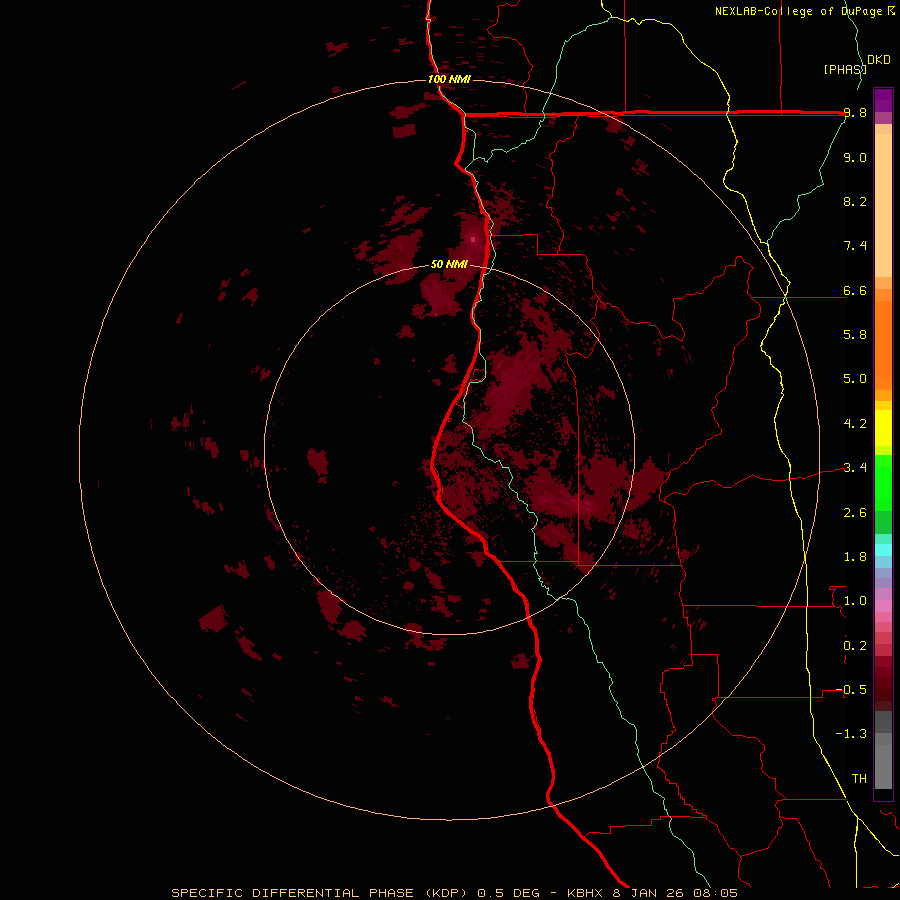Select the 5.0 legend value
This screenshot has height=900, width=900.
(855, 379)
